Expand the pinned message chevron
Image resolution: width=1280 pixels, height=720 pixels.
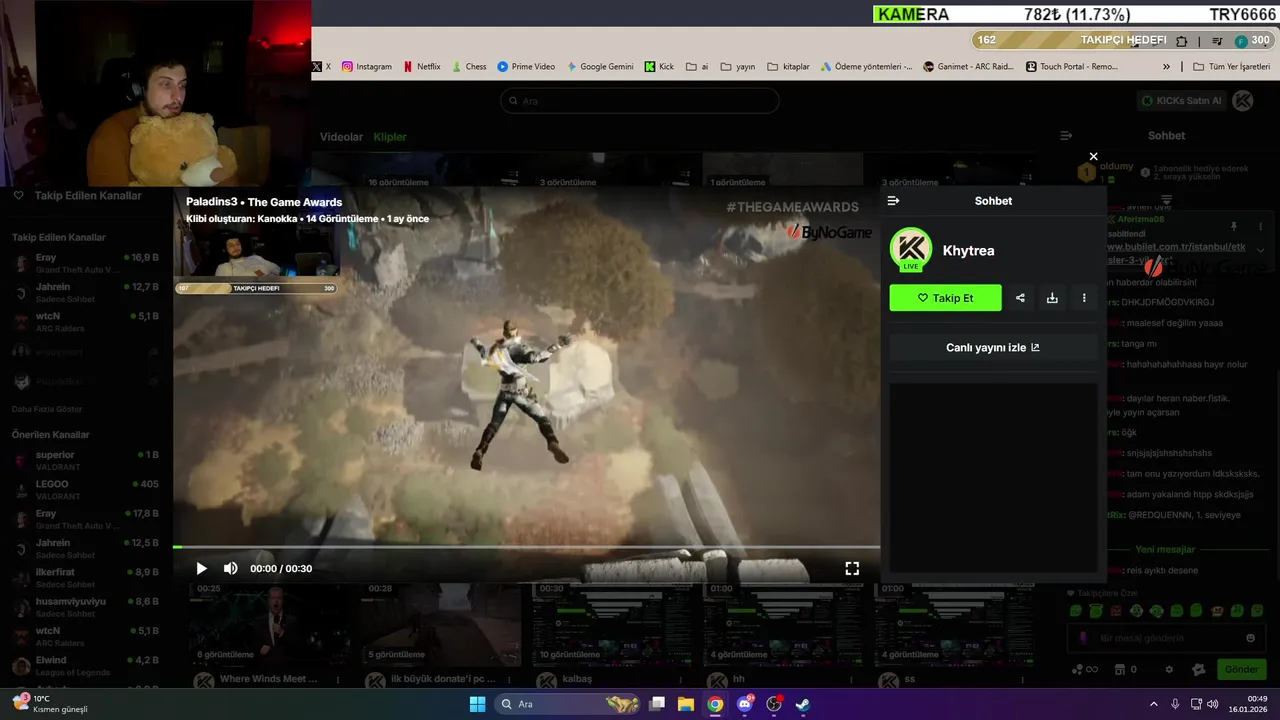coord(1260,250)
